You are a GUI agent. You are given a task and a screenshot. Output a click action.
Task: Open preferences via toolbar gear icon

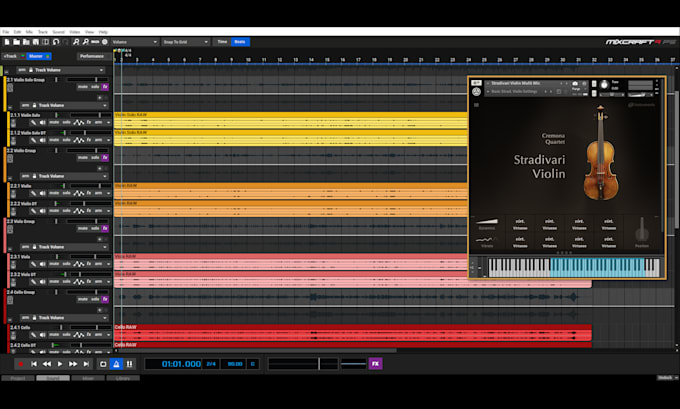[105, 42]
